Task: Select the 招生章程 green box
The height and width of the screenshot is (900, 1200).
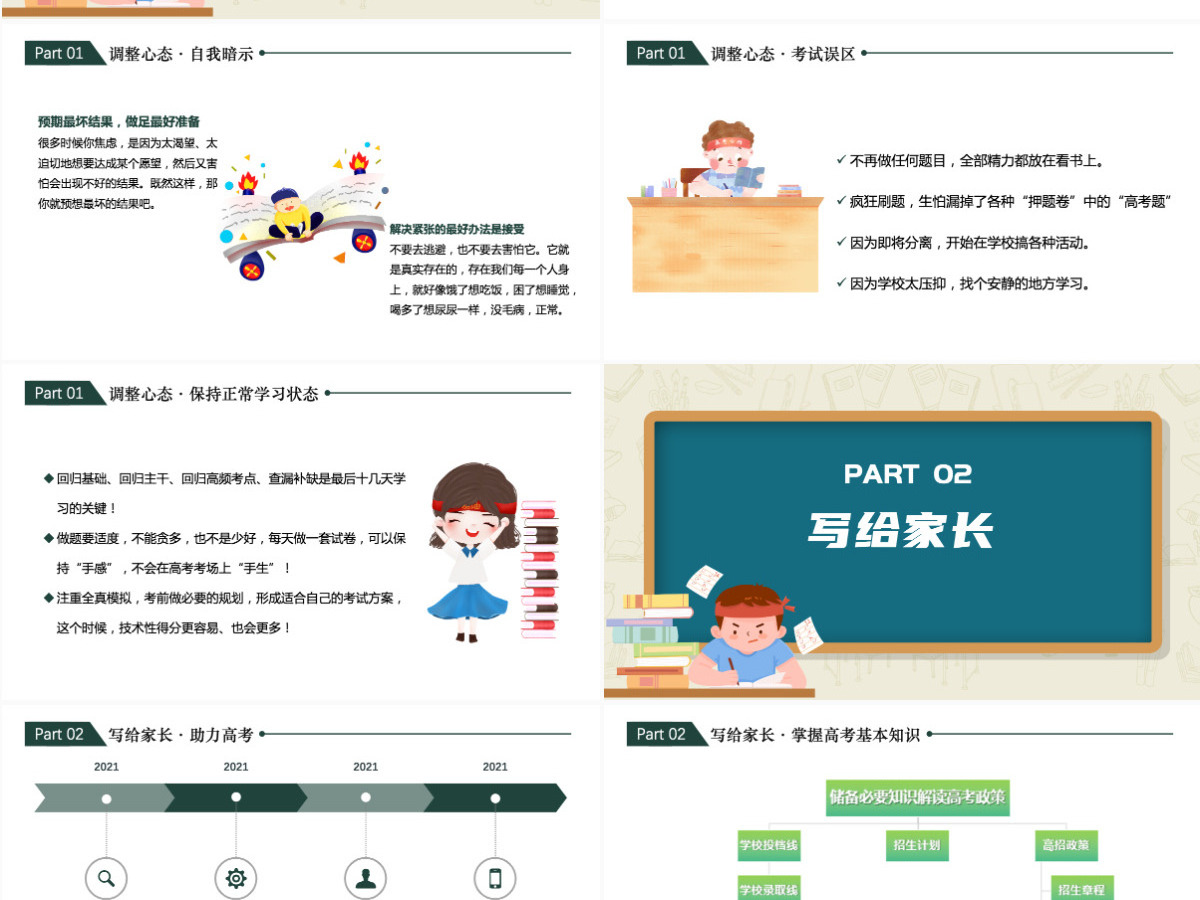Action: tap(1082, 888)
